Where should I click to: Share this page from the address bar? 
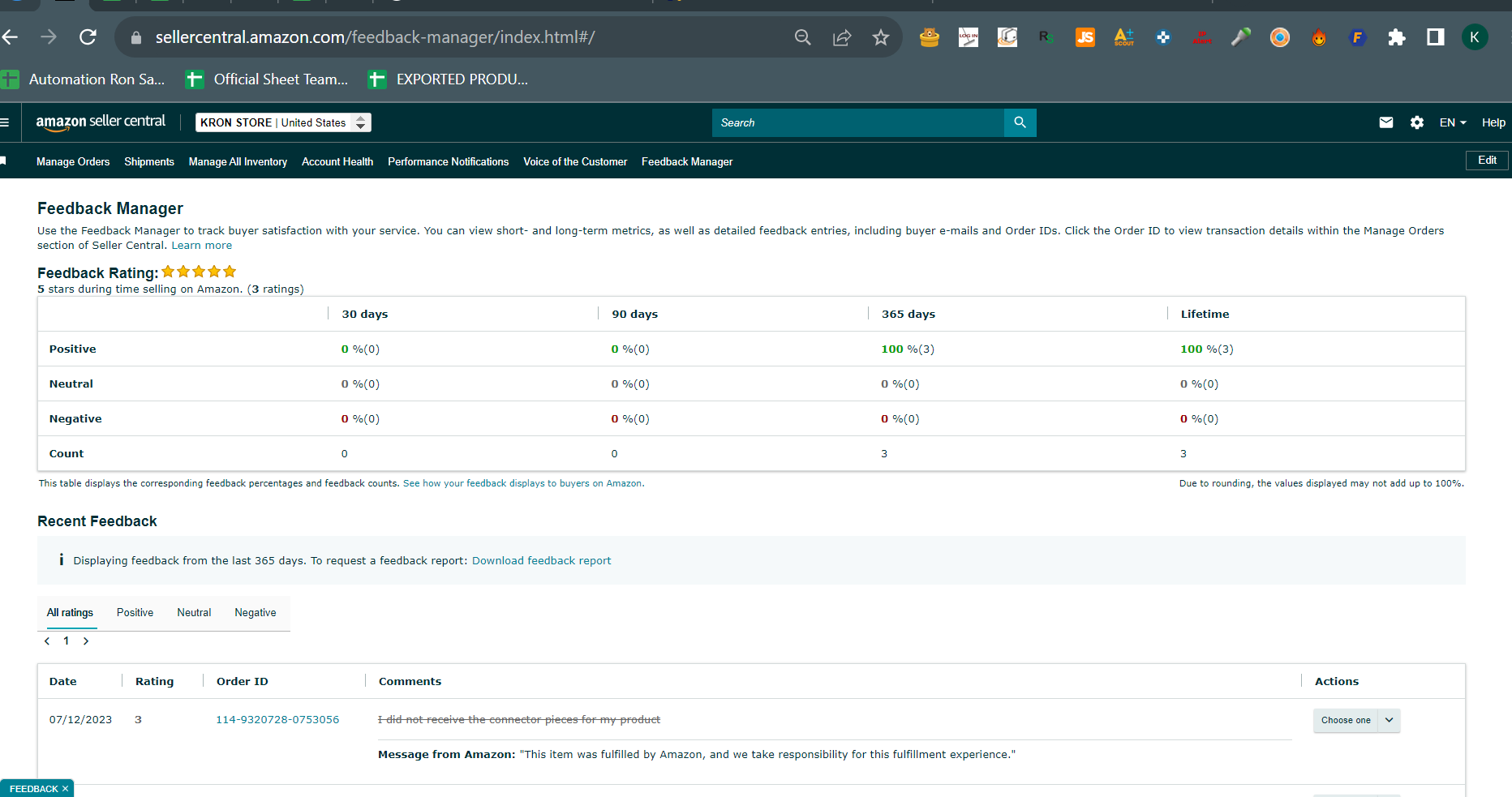[x=842, y=37]
